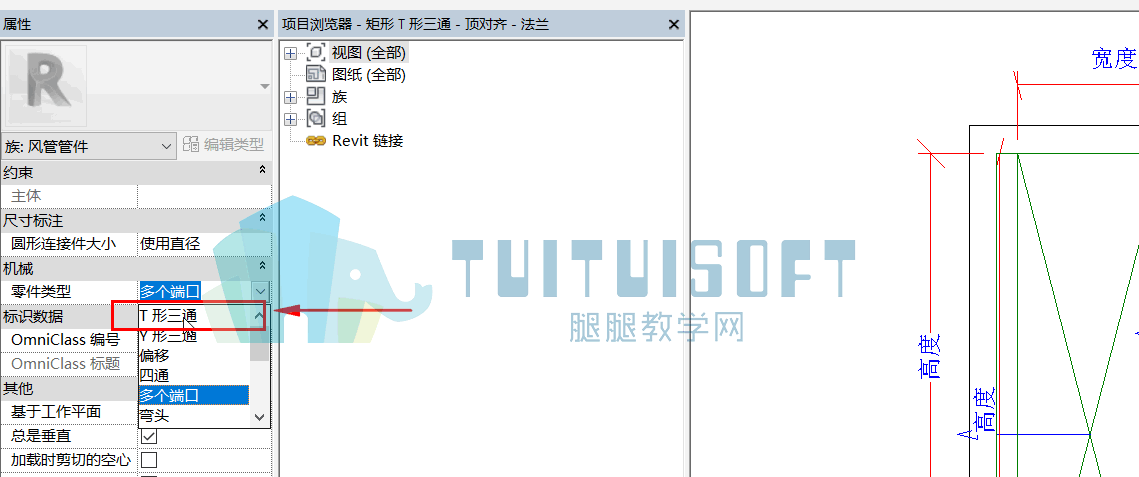1139x477 pixels.
Task: Expand the 族 tree node
Action: [291, 97]
